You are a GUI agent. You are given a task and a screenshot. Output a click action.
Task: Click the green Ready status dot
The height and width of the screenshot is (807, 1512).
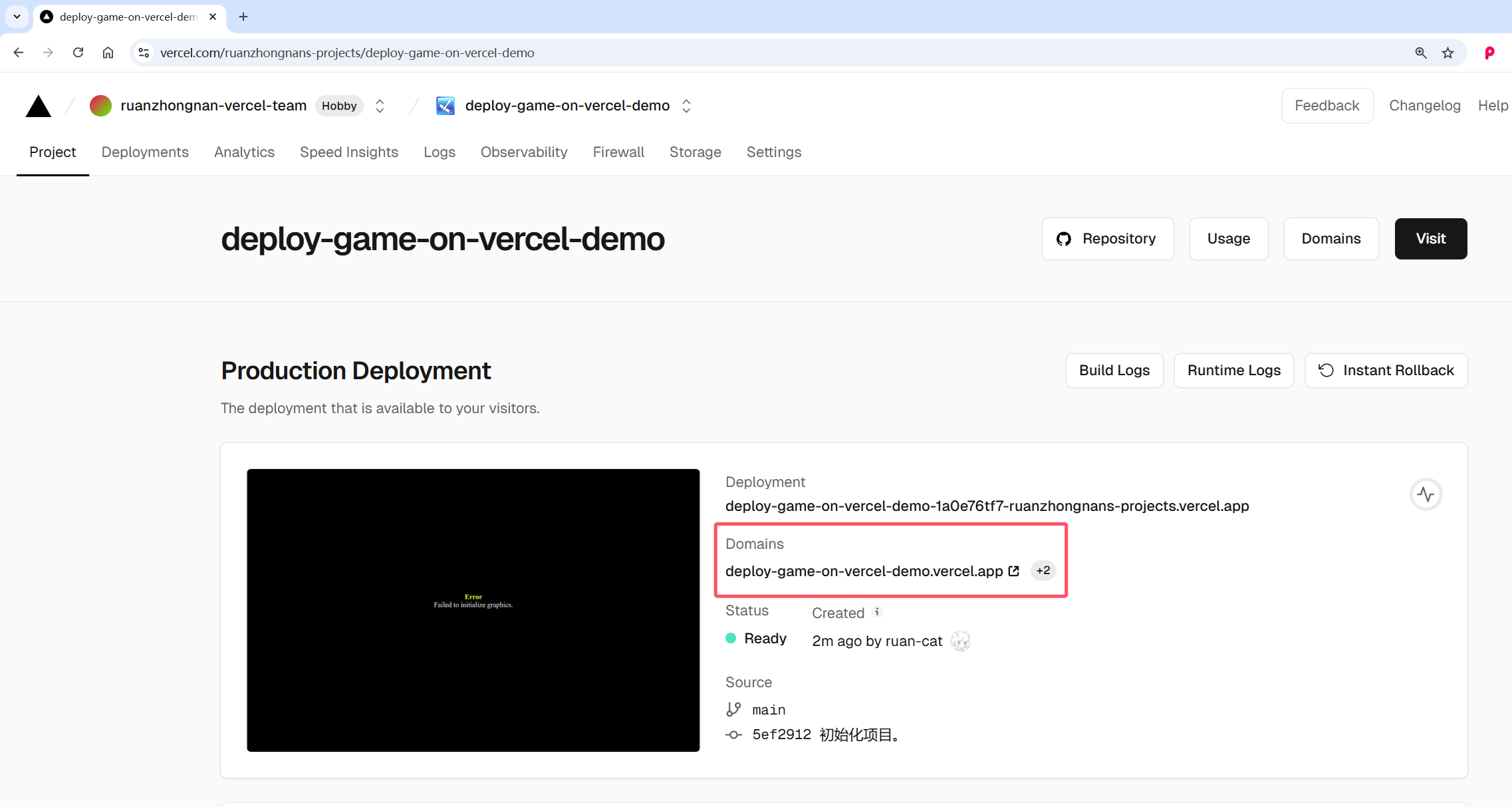731,638
